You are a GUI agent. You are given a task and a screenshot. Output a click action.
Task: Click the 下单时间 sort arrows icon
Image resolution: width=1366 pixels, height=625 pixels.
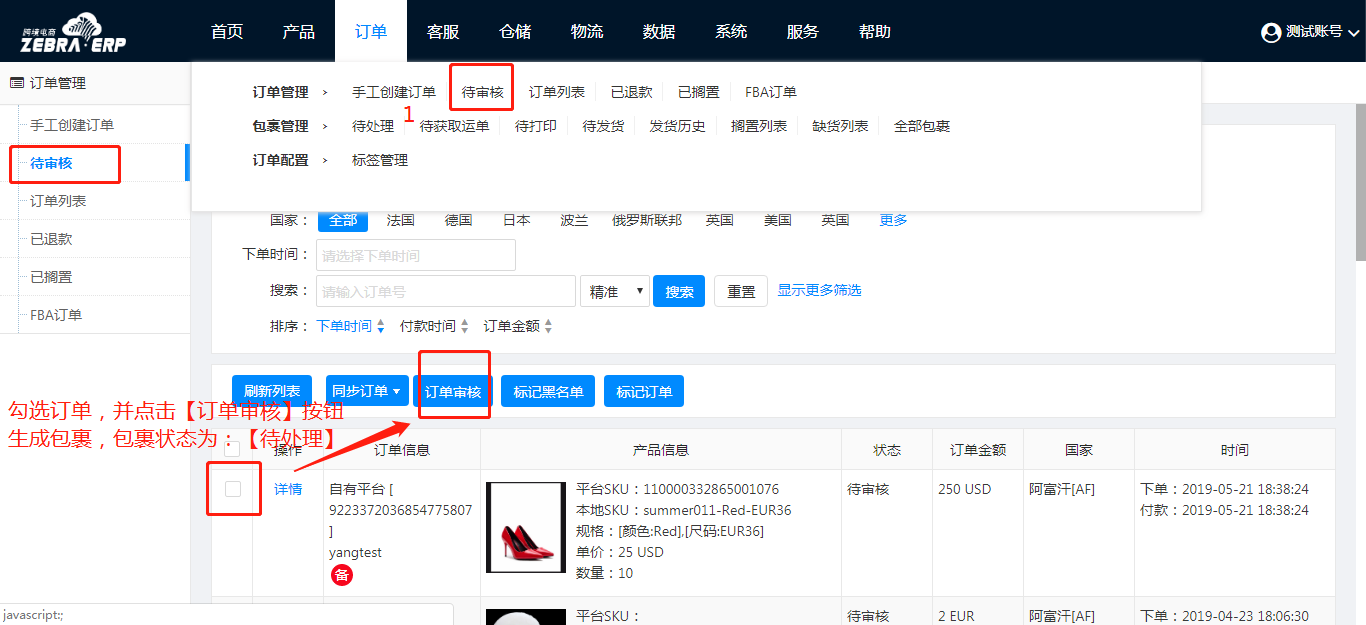click(x=380, y=326)
